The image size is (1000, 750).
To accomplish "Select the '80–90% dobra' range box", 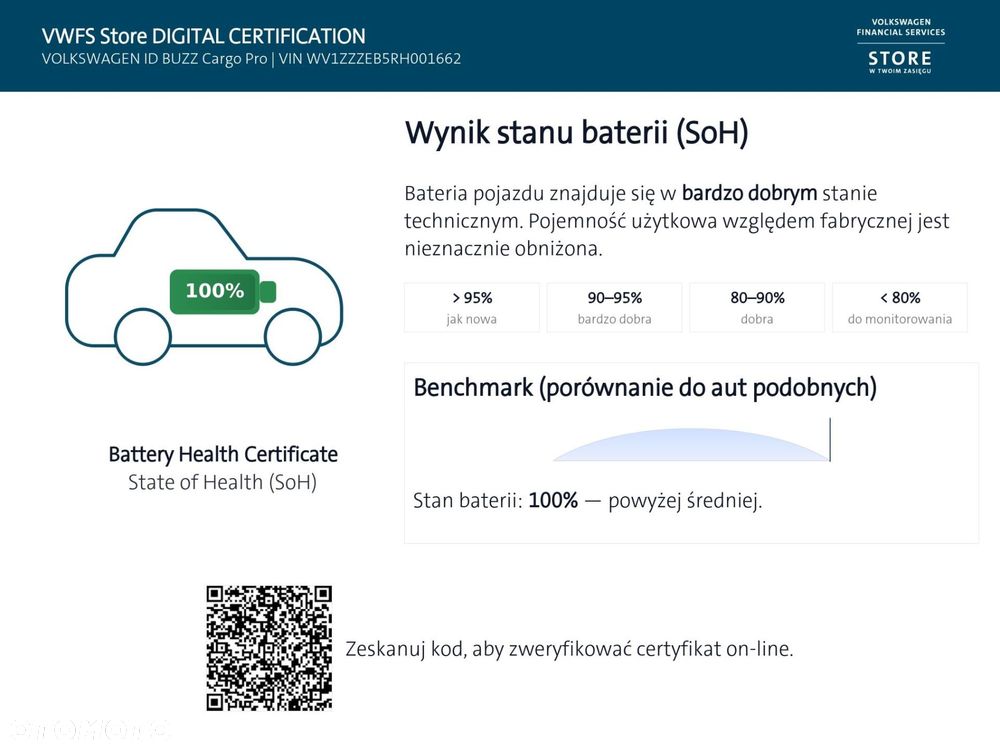I will click(757, 307).
